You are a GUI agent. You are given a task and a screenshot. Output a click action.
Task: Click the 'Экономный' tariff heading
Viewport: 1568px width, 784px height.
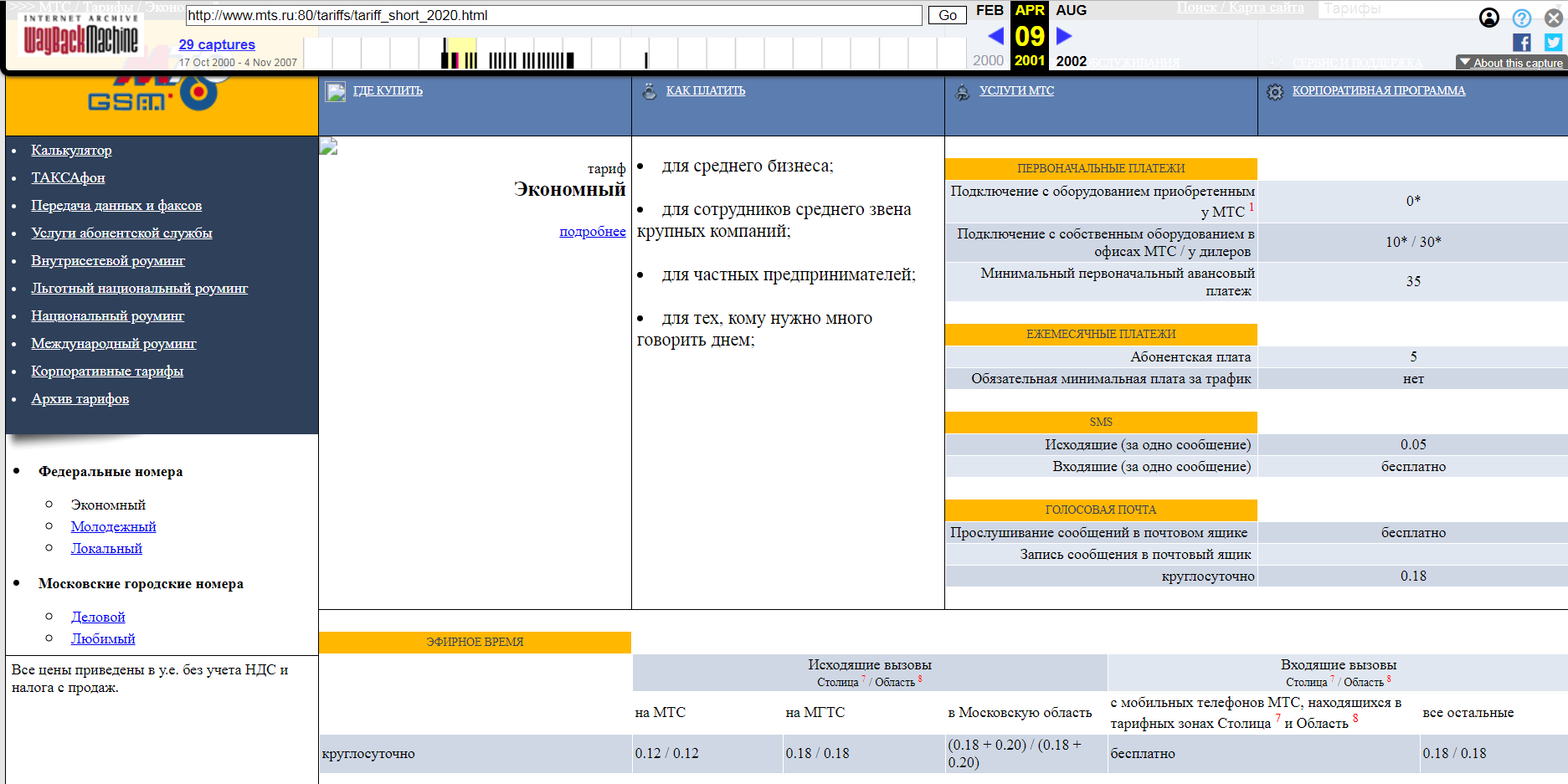pos(570,189)
